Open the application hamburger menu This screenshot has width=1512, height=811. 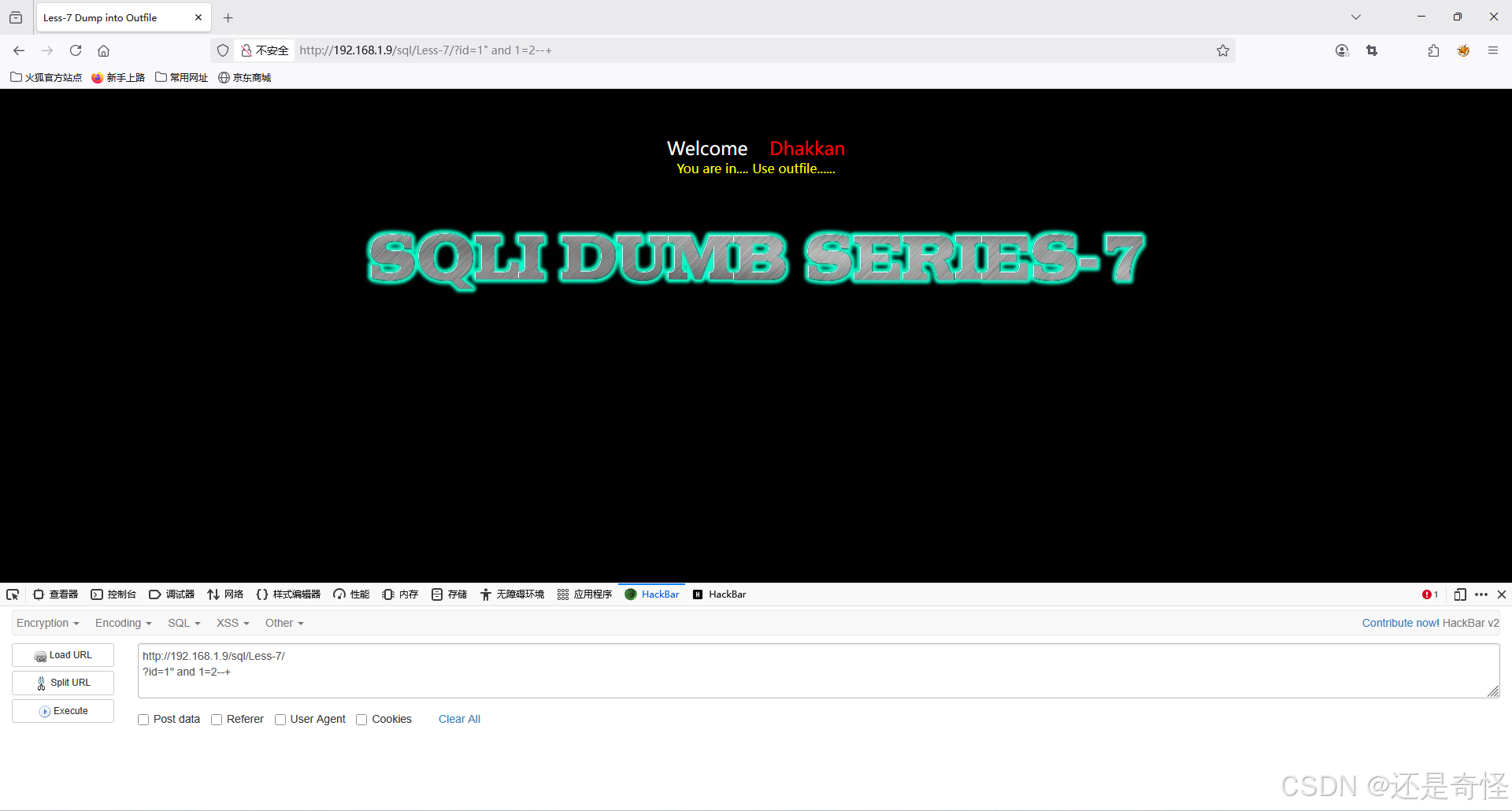1492,50
